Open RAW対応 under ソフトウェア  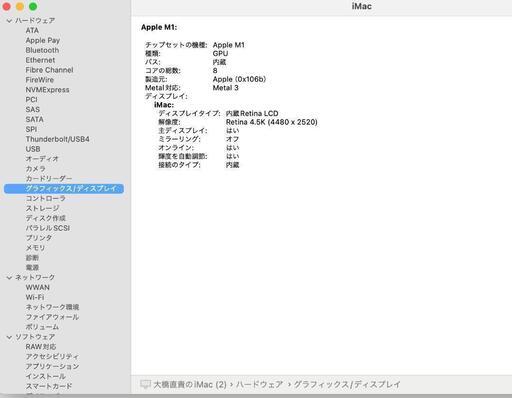[x=41, y=347]
